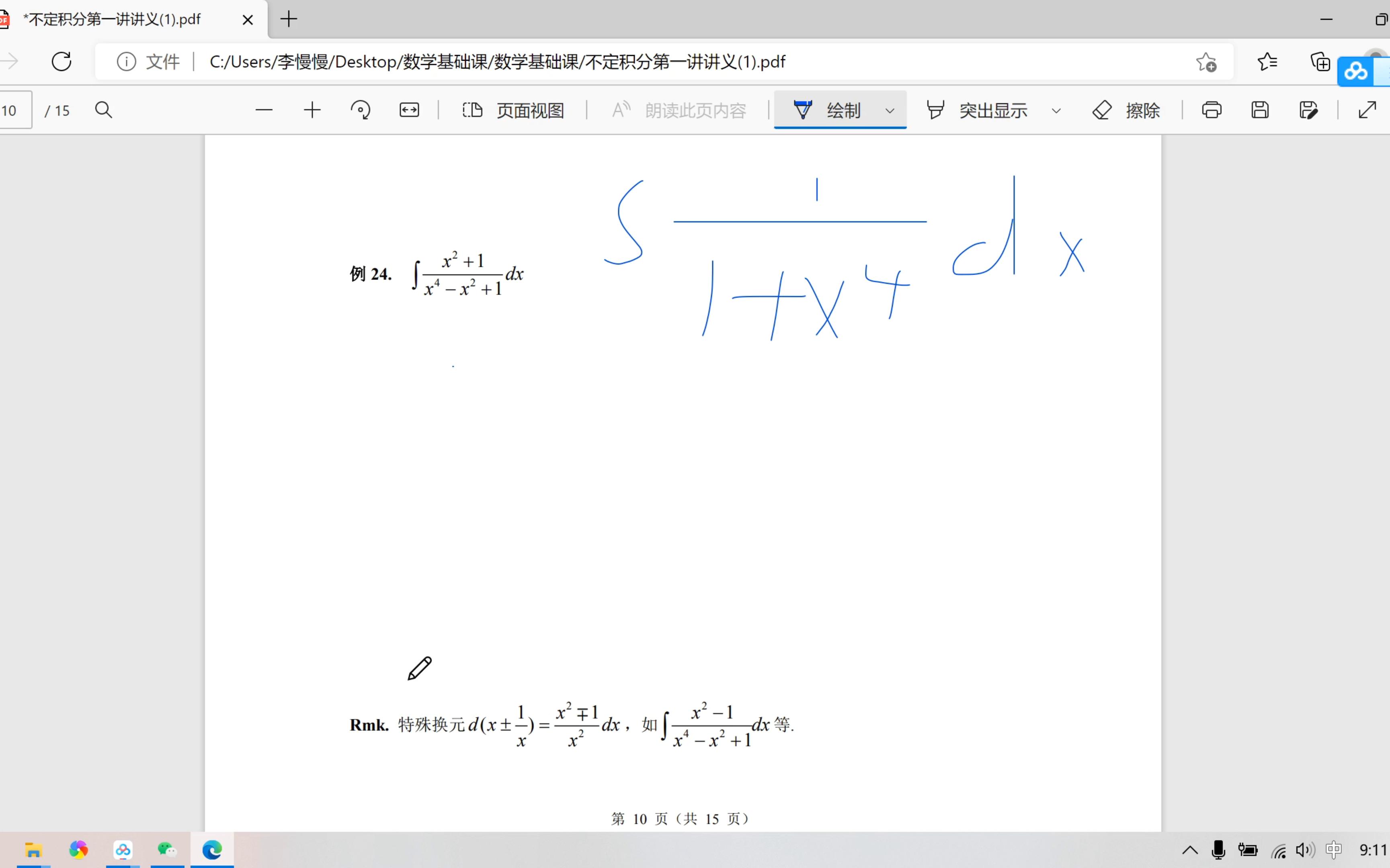
Task: Add this page to favorites
Action: 1206,61
